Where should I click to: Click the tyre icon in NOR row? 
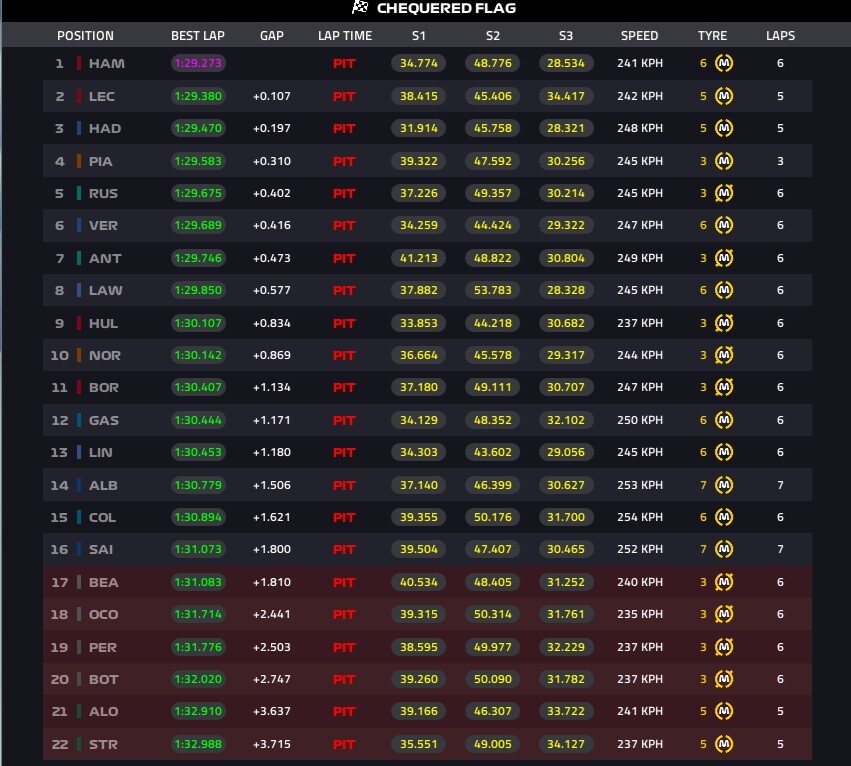tap(723, 355)
